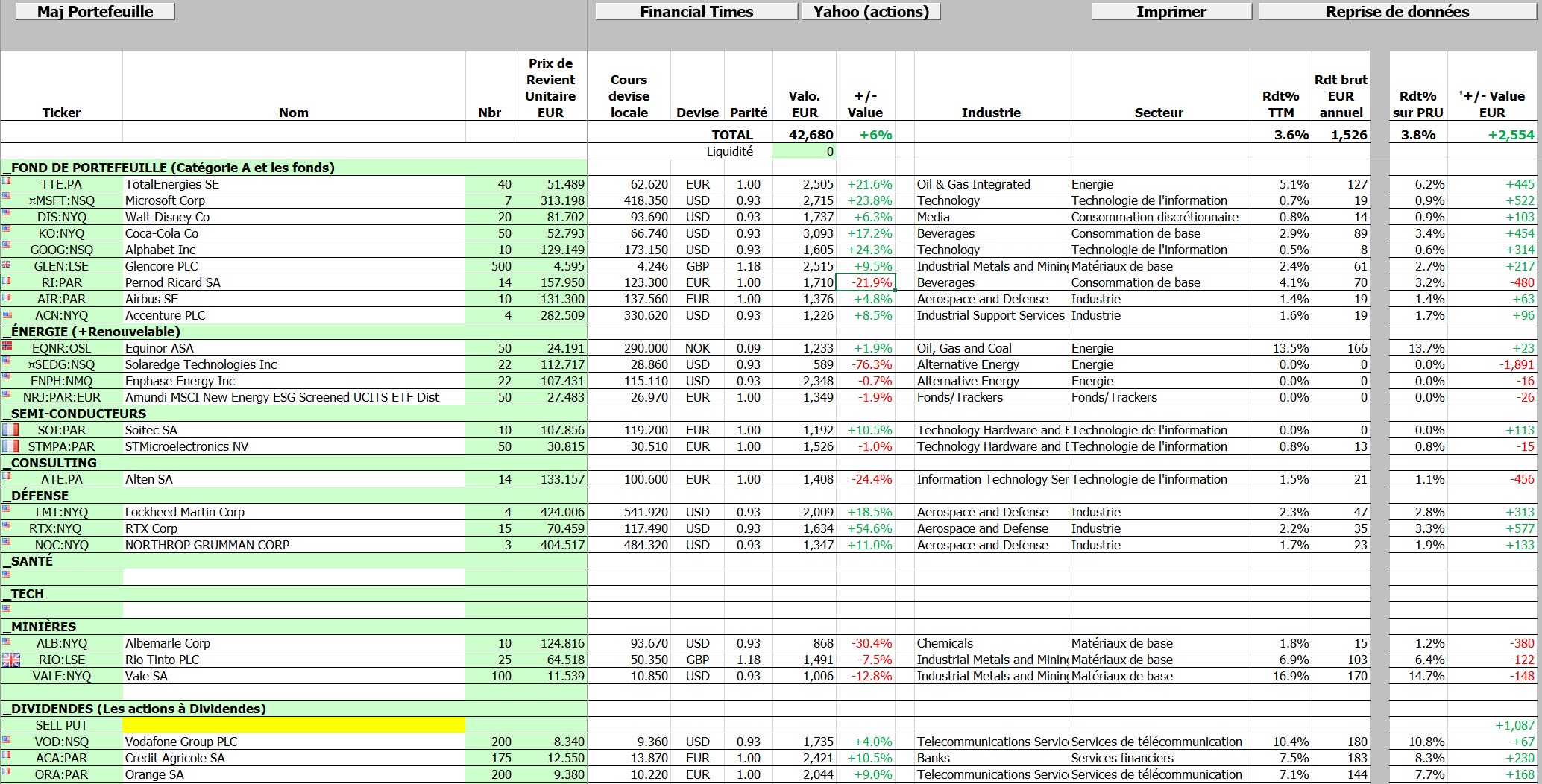Select SELL PUT +1,087 value cell
This screenshot has height=784, width=1542.
coord(1492,725)
